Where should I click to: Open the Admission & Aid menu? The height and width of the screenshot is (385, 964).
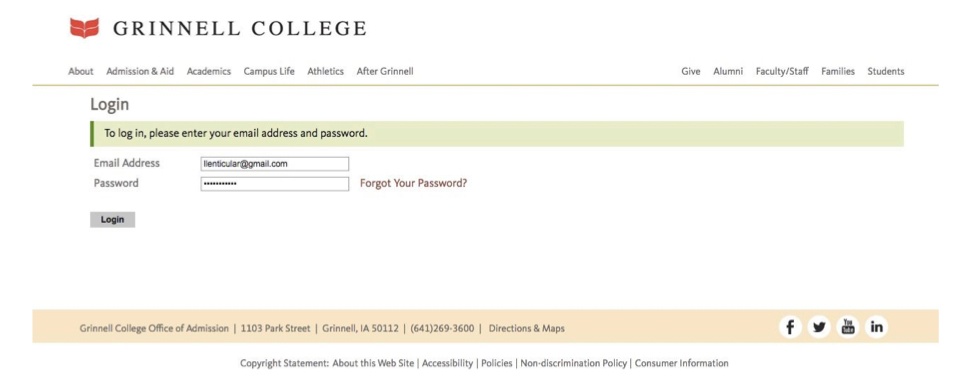140,71
